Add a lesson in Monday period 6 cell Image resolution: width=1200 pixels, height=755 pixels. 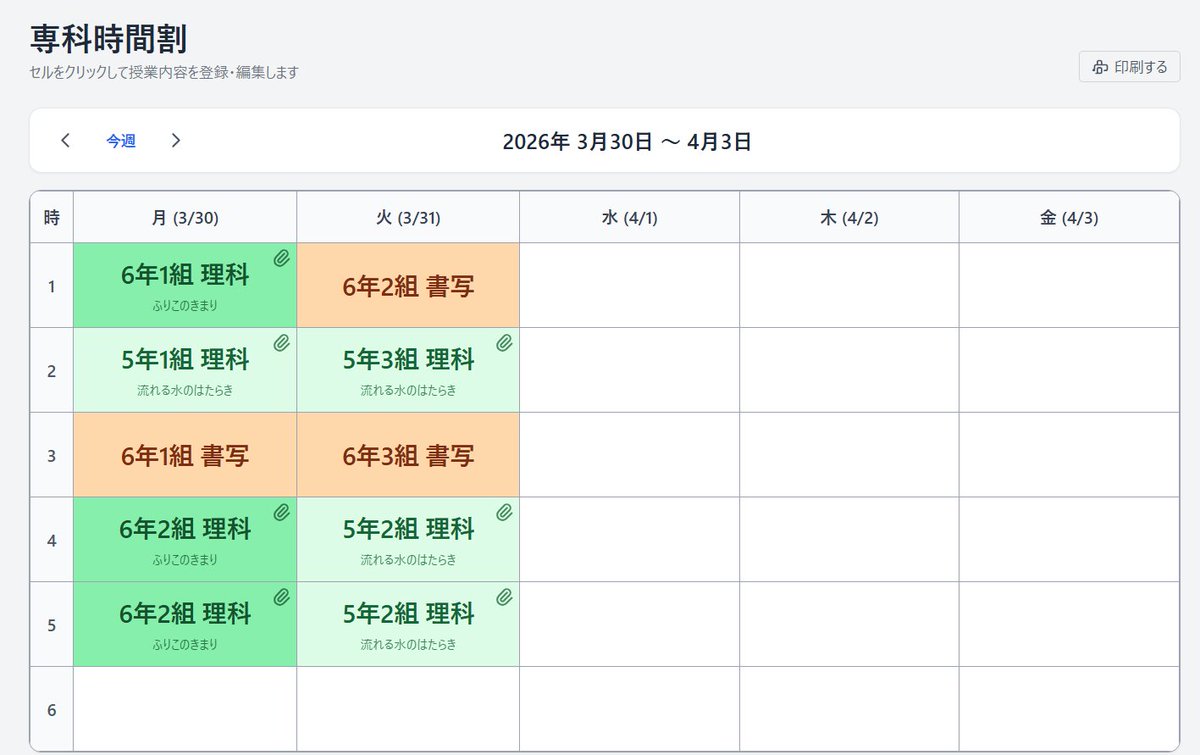pyautogui.click(x=185, y=709)
